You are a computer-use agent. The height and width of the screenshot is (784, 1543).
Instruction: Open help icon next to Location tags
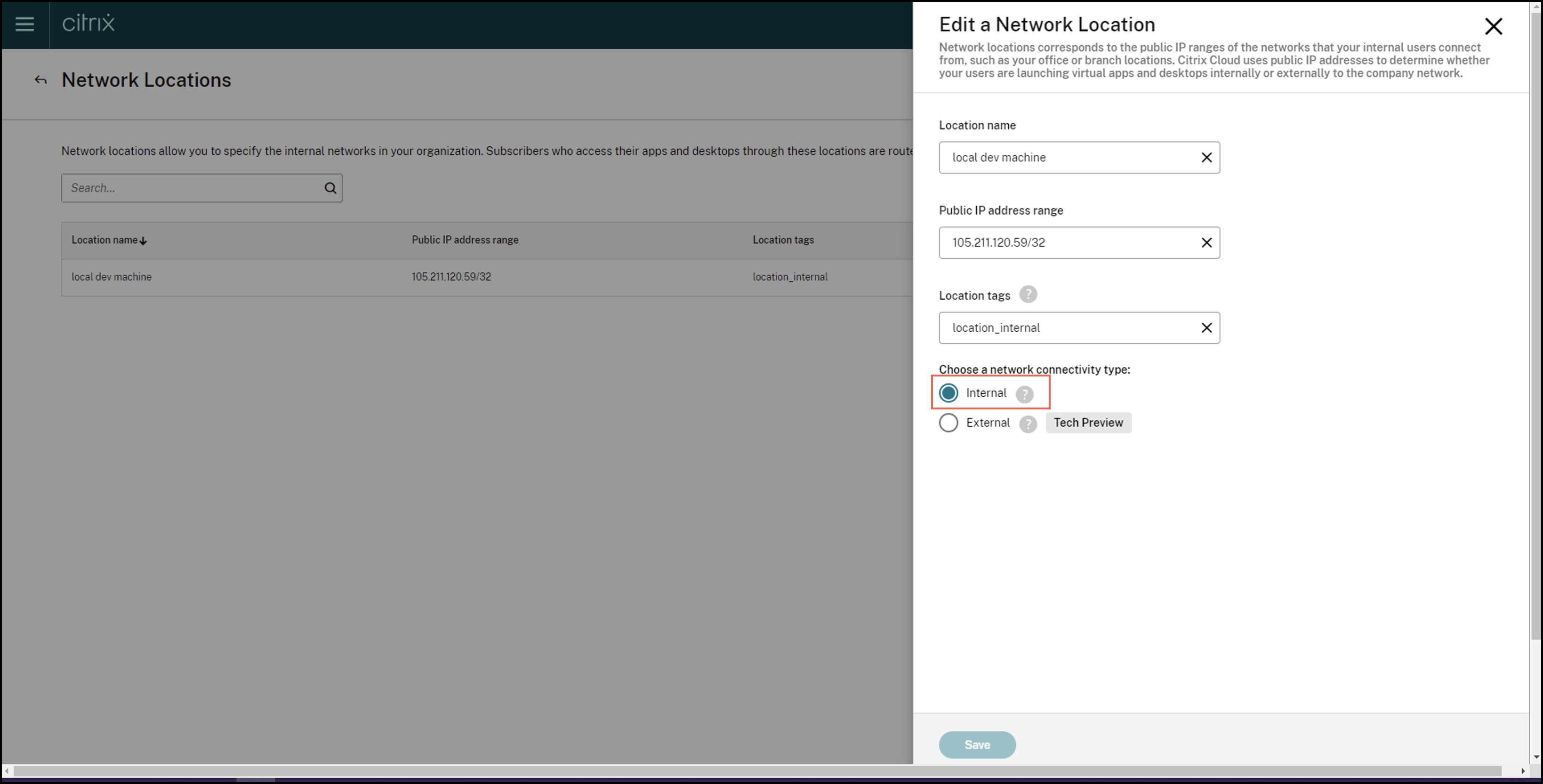1028,295
